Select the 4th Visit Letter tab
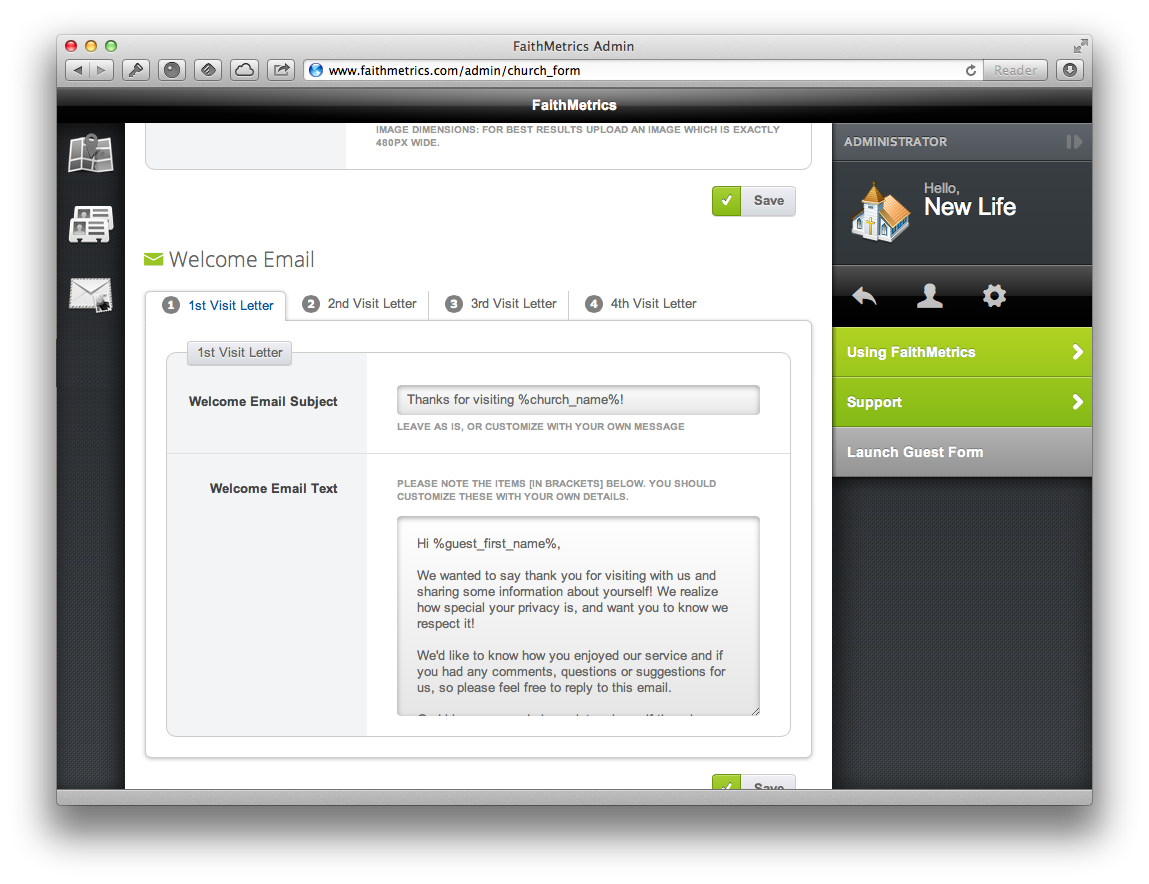This screenshot has width=1149, height=884. [x=640, y=303]
